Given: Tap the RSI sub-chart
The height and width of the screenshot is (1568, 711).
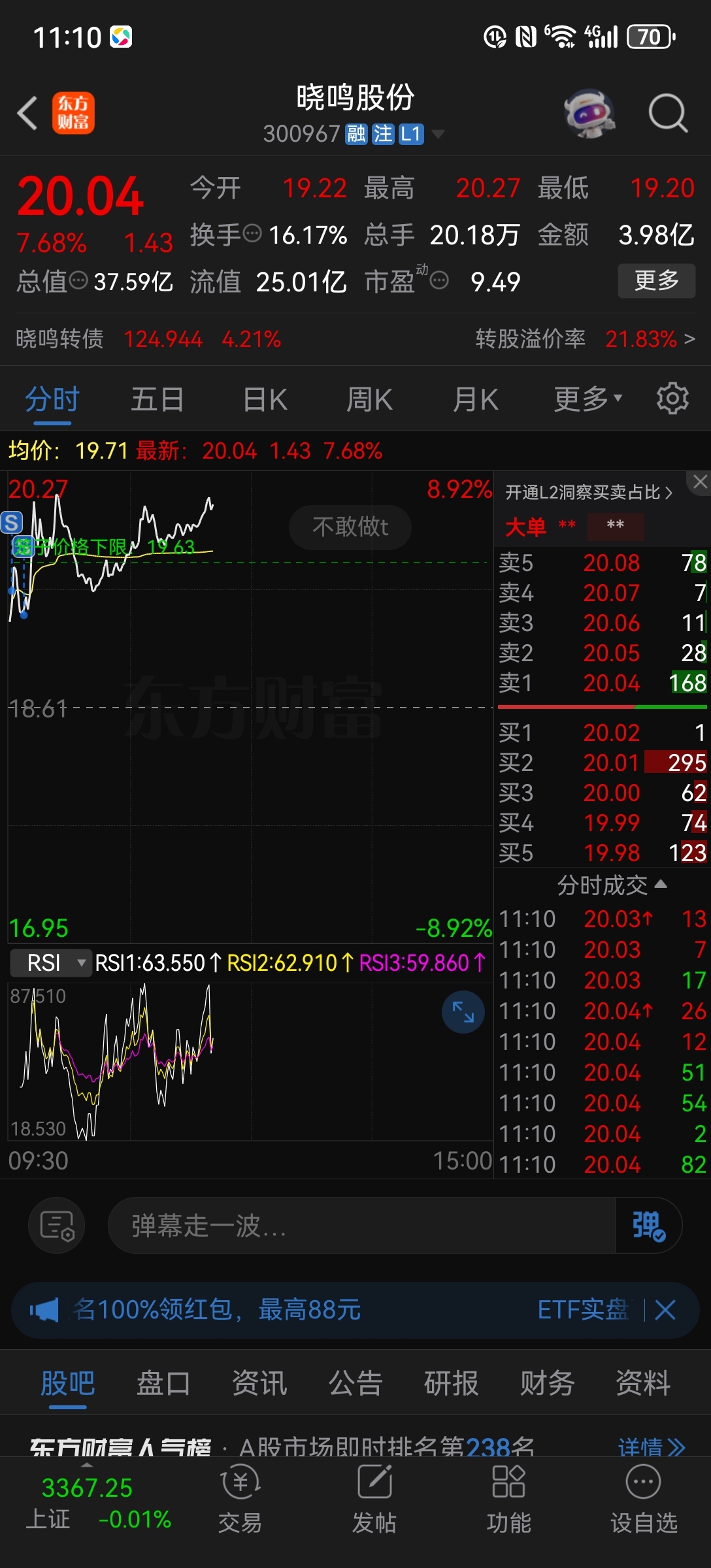Looking at the screenshot, I should click(x=250, y=1062).
